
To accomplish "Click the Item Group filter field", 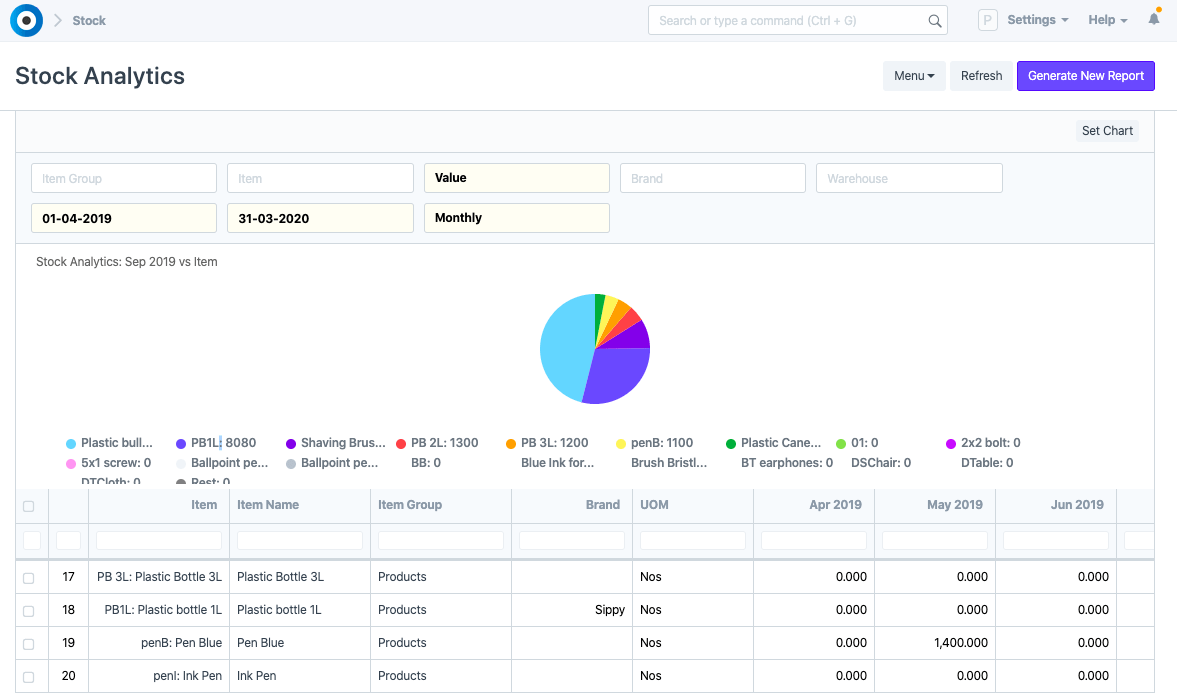I will tap(123, 177).
